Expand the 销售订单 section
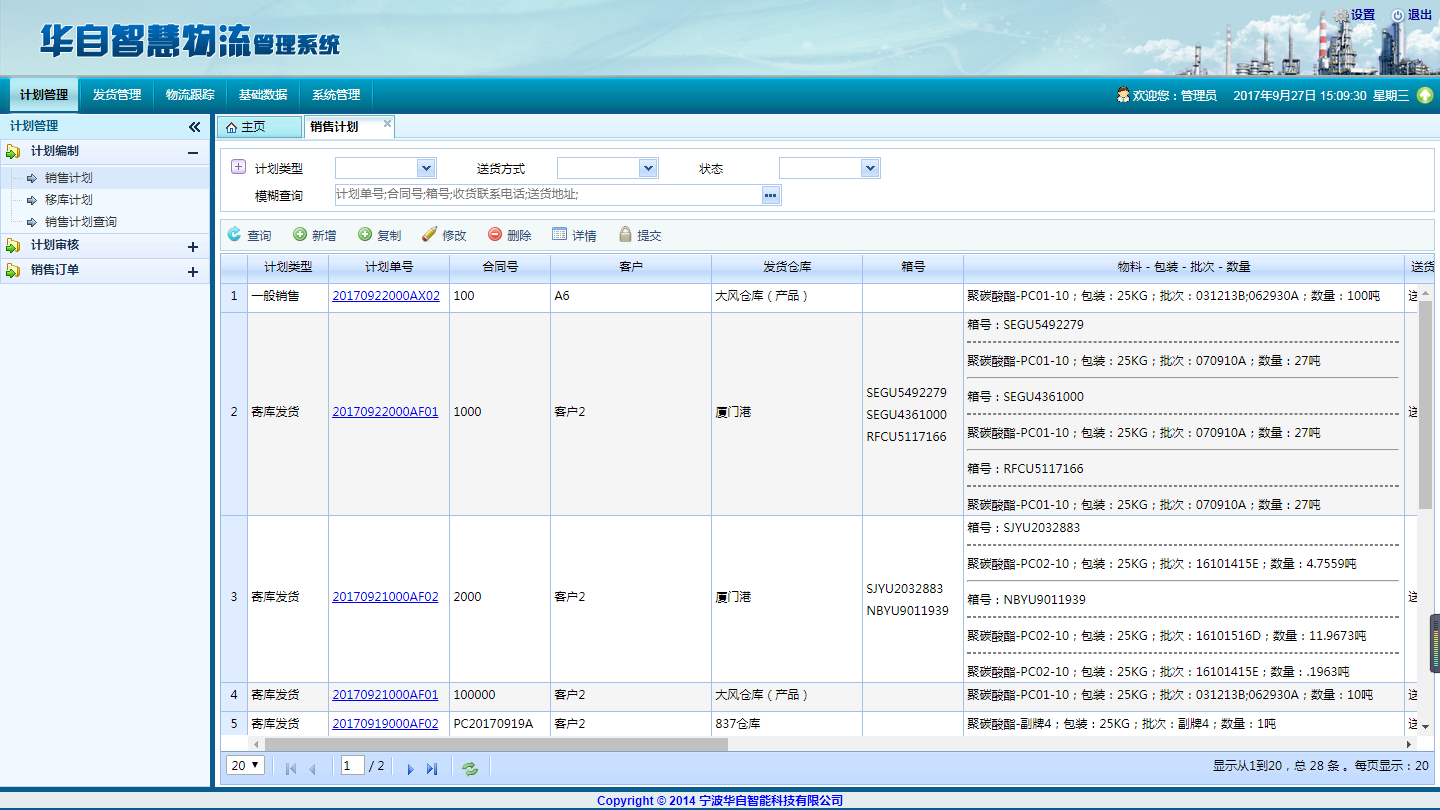Image resolution: width=1440 pixels, height=810 pixels. pyautogui.click(x=193, y=271)
